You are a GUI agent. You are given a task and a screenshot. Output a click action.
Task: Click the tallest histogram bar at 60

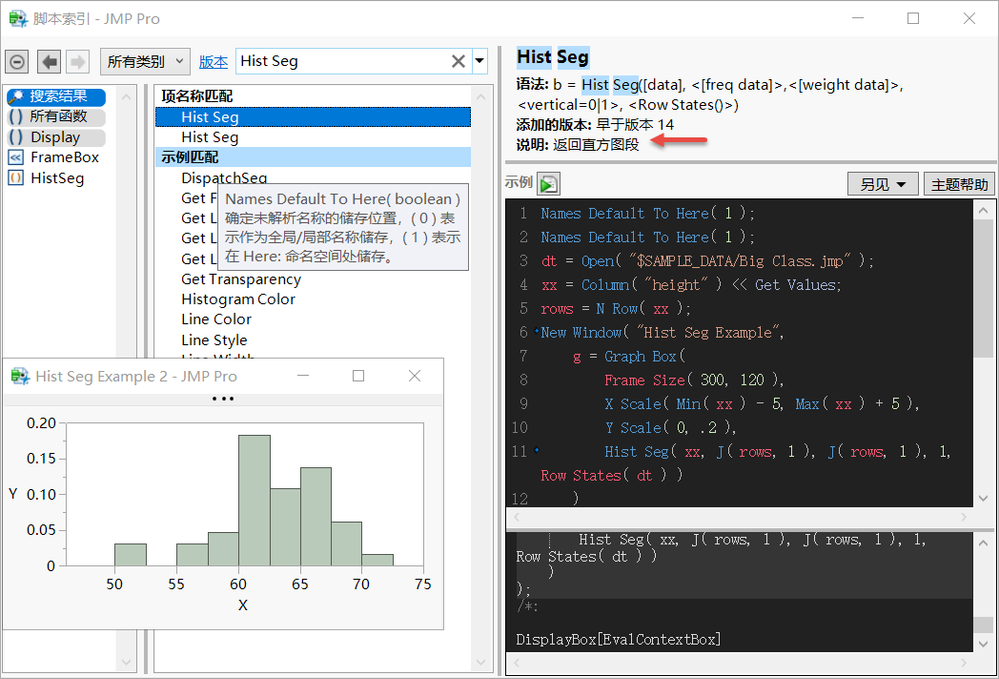(254, 500)
